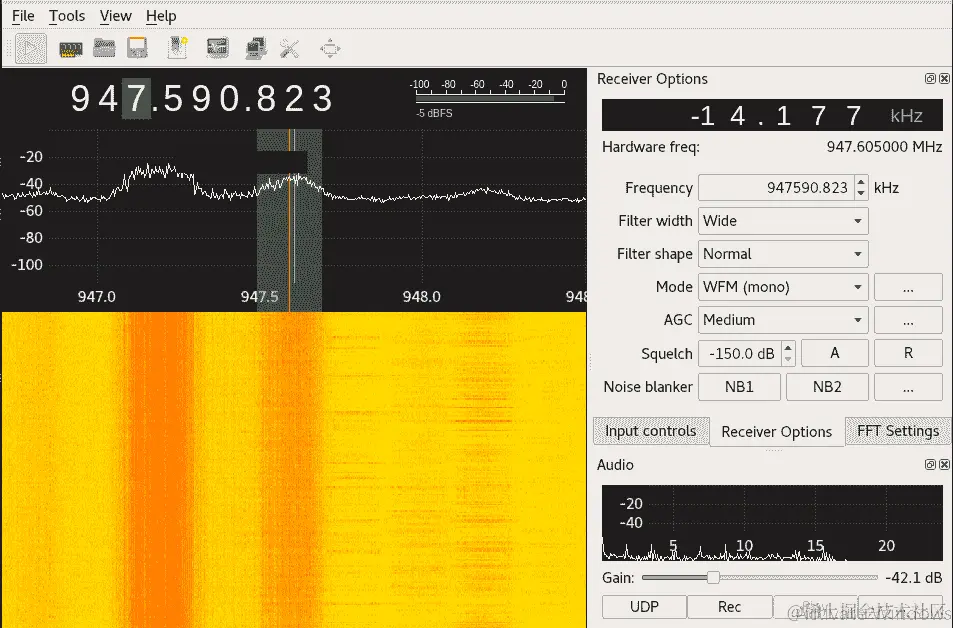Screen dimensions: 953x628
Task: Toggle the NB1 noise blanker
Action: (x=739, y=387)
